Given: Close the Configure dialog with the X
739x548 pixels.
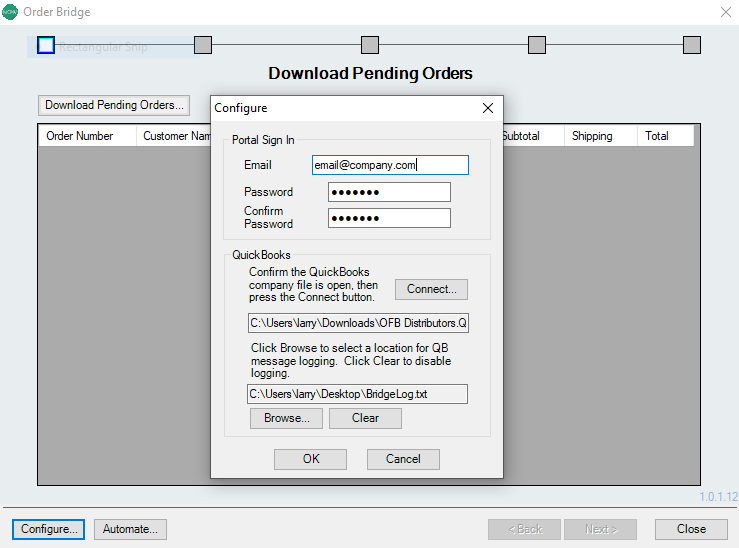Looking at the screenshot, I should tap(488, 108).
